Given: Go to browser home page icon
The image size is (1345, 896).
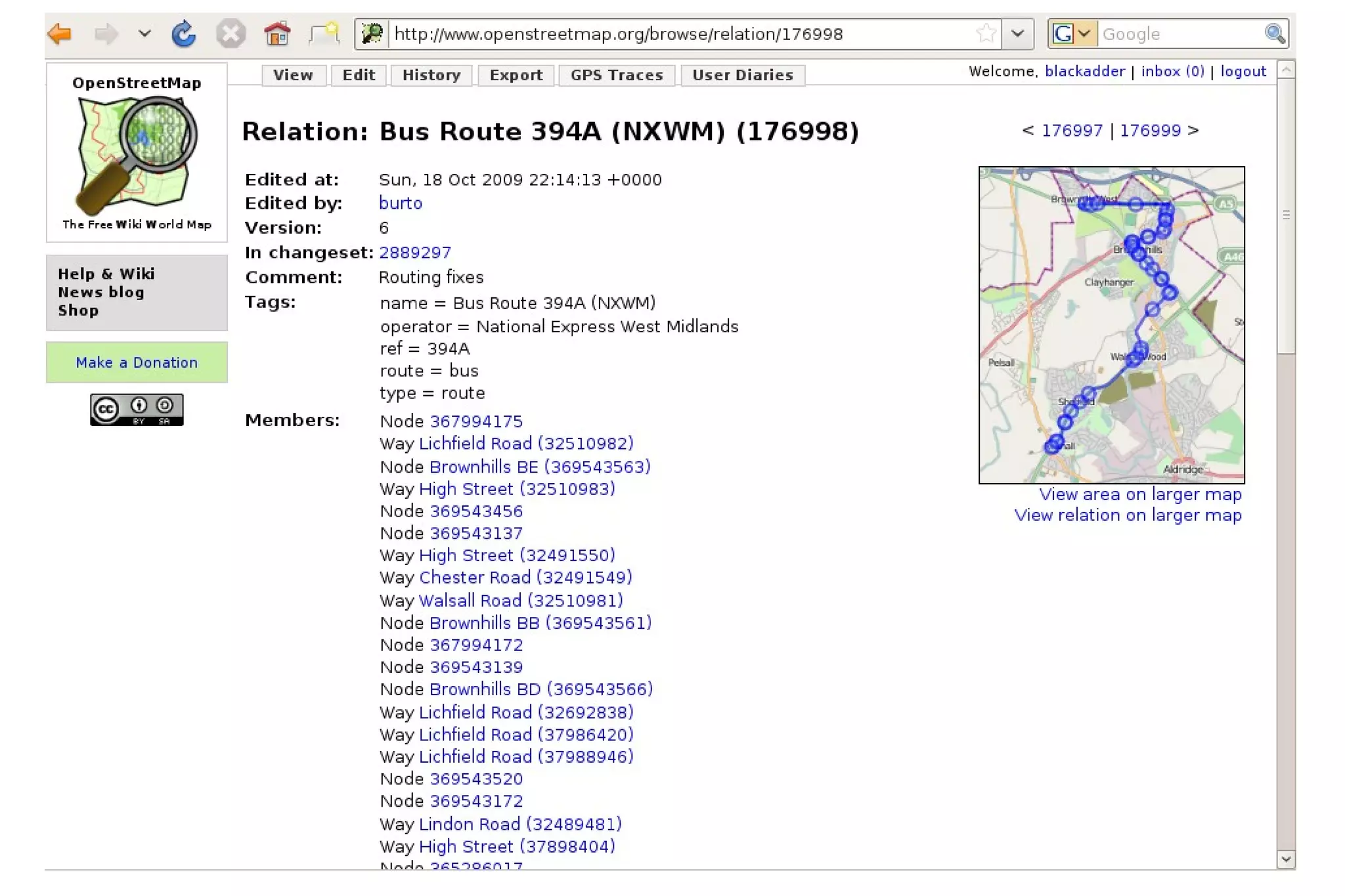Looking at the screenshot, I should tap(276, 33).
